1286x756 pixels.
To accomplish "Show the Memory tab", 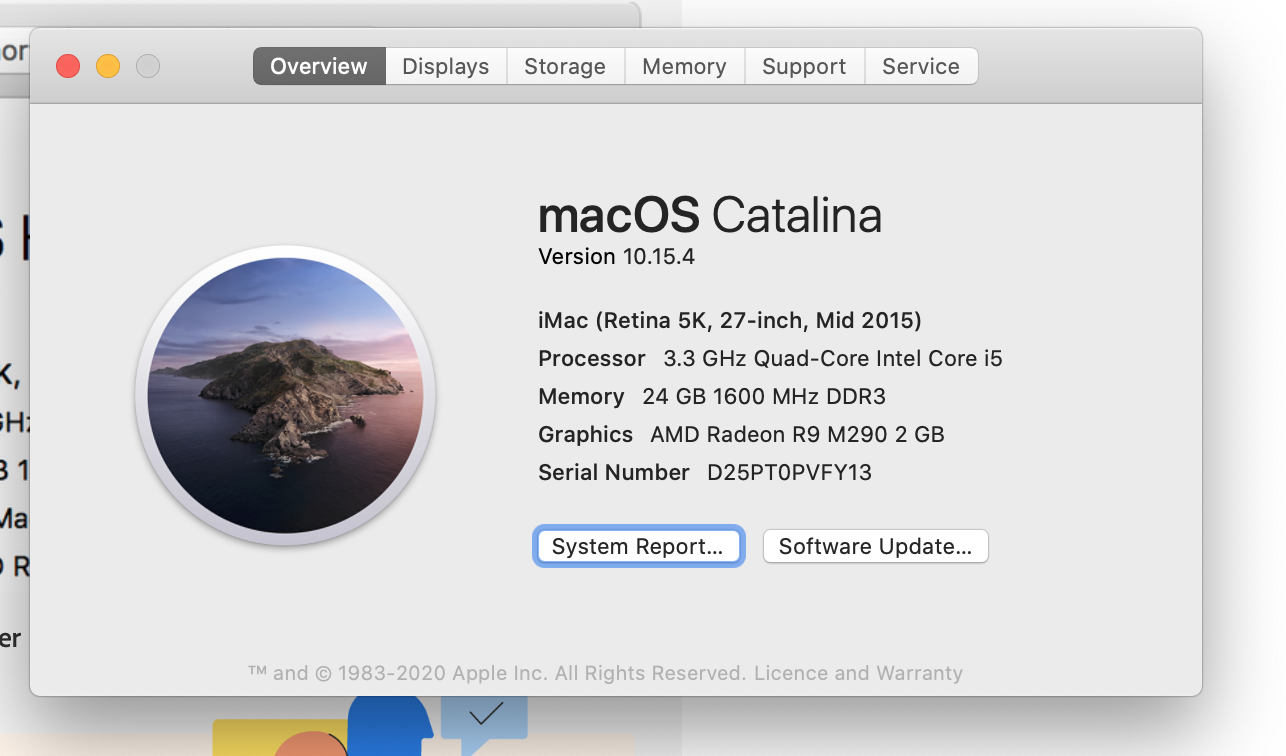I will pyautogui.click(x=684, y=66).
